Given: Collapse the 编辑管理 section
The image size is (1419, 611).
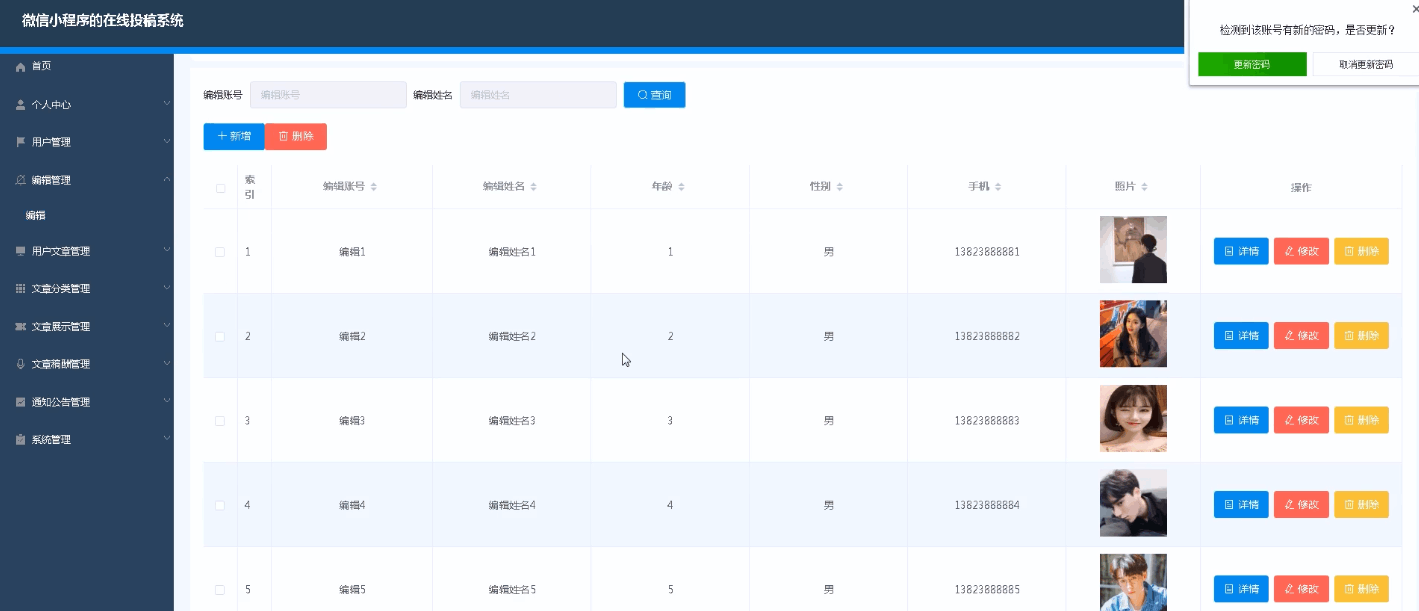Looking at the screenshot, I should pyautogui.click(x=166, y=180).
